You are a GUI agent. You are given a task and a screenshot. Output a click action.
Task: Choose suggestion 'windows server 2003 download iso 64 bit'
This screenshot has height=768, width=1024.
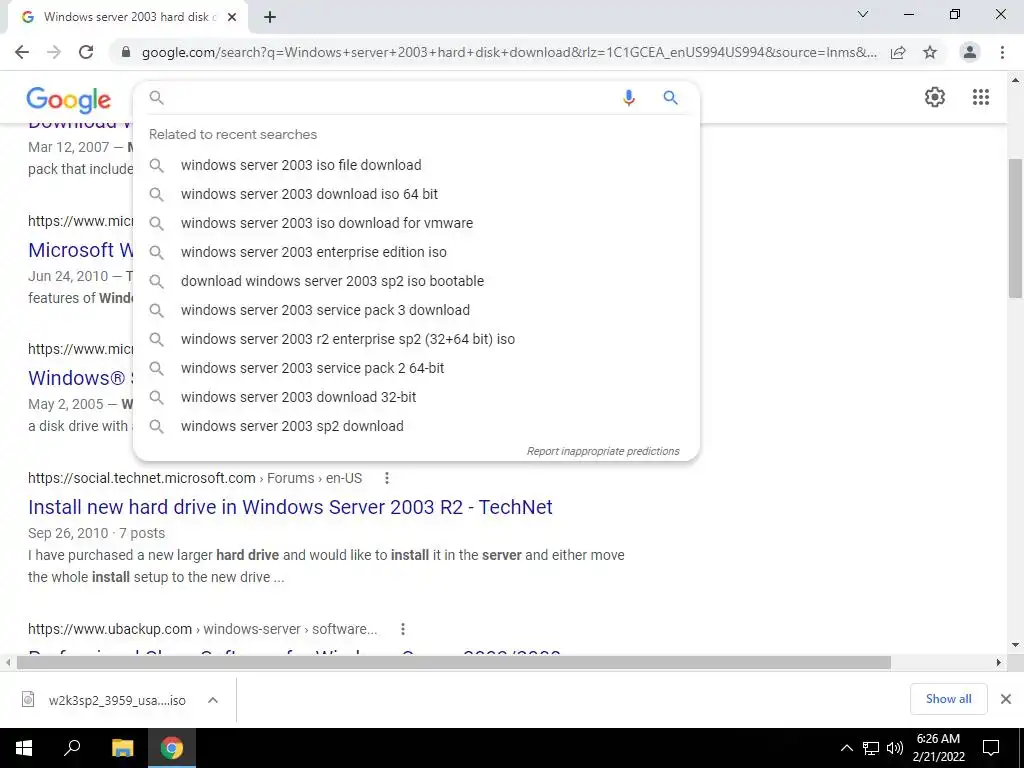416,194
